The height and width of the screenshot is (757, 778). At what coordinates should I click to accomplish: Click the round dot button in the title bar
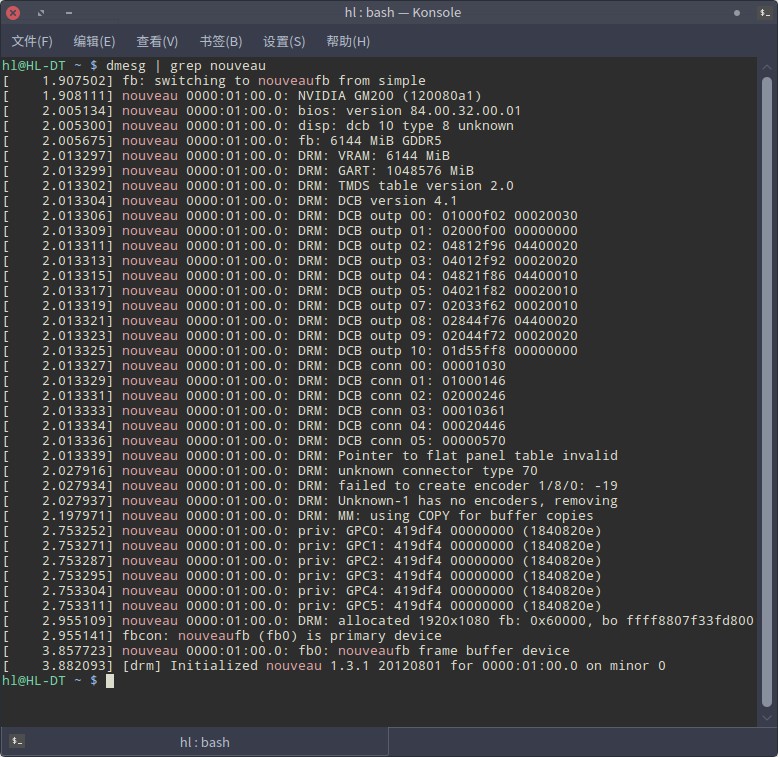(x=737, y=13)
